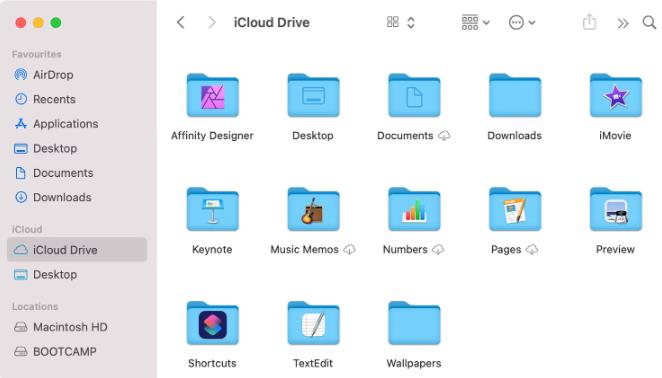The image size is (662, 378).
Task: Open the Affinity Designer folder
Action: tap(212, 95)
